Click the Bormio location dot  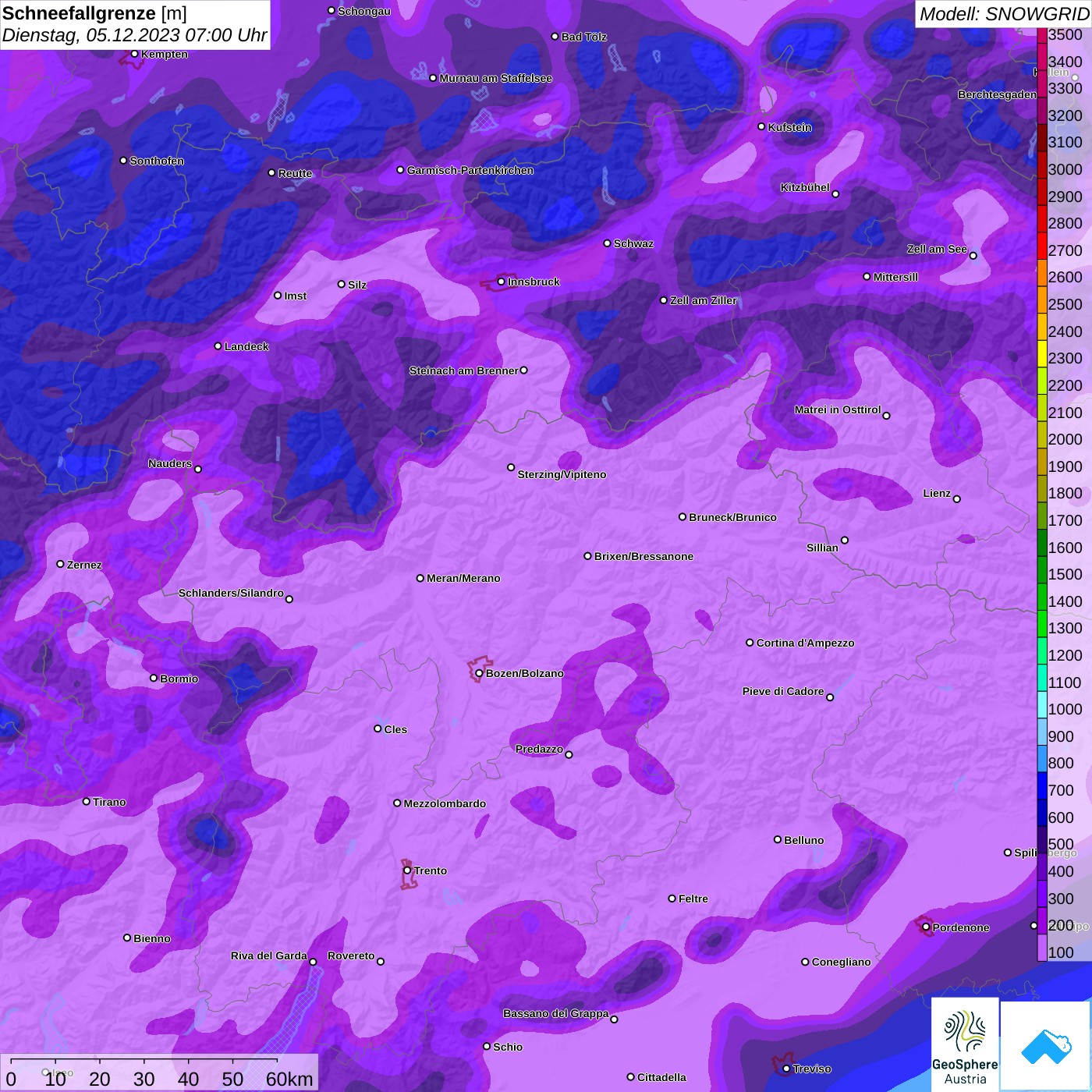tap(154, 678)
